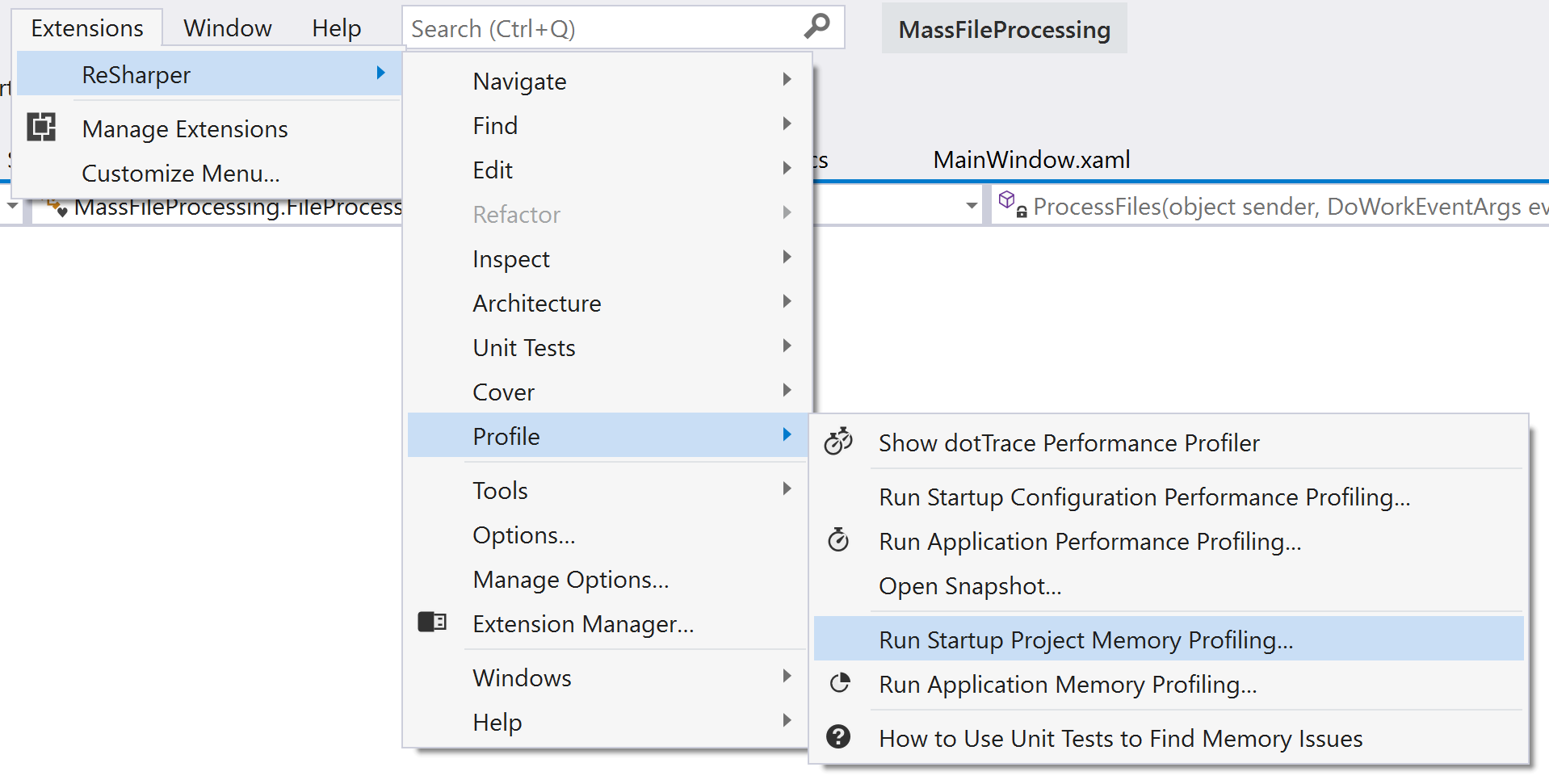Click the search magnifier icon
The height and width of the screenshot is (784, 1549).
point(817,27)
